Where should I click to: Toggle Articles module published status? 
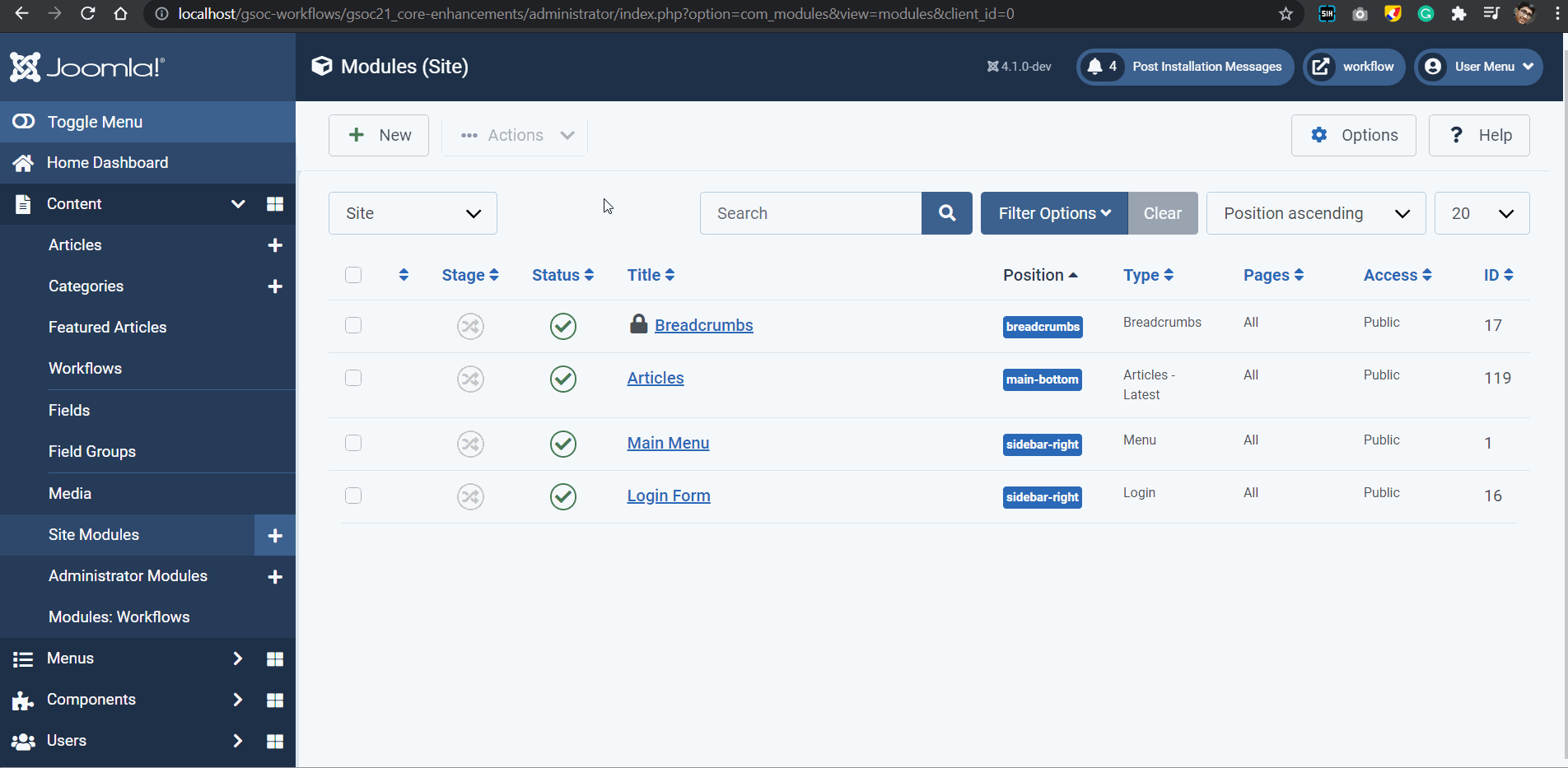coord(563,379)
